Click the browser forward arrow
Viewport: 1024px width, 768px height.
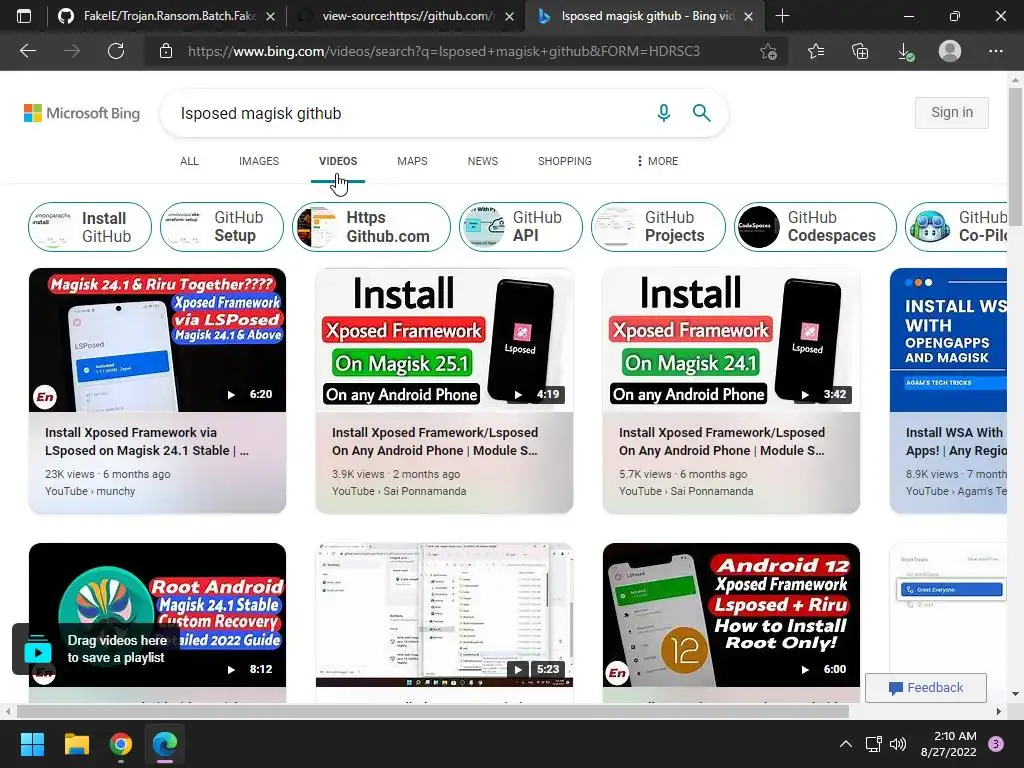72,51
